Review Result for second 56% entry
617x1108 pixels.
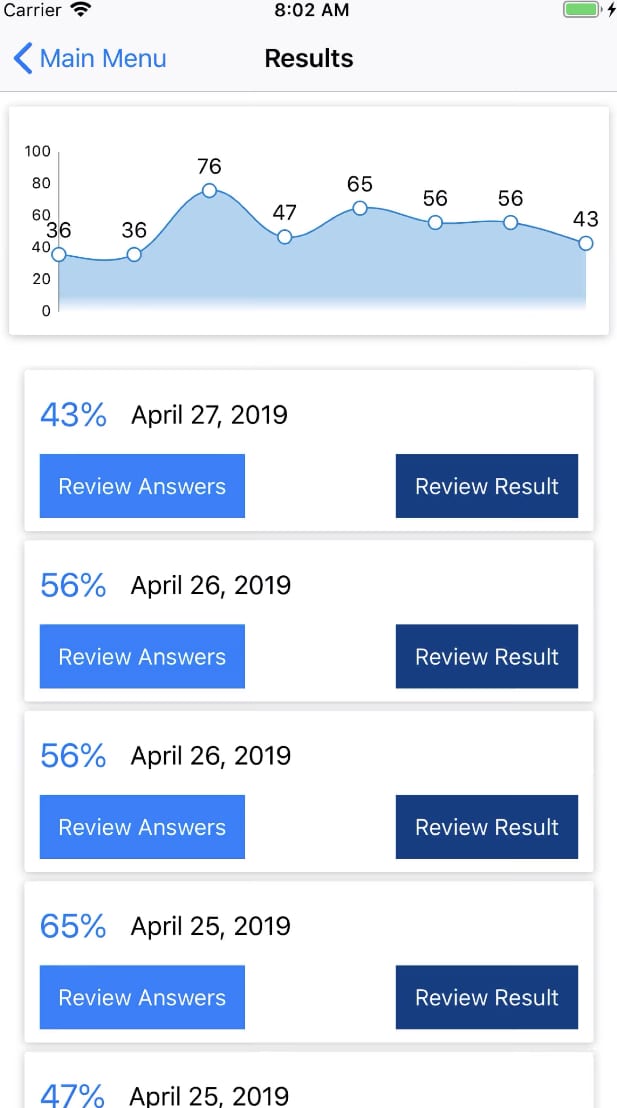(487, 827)
